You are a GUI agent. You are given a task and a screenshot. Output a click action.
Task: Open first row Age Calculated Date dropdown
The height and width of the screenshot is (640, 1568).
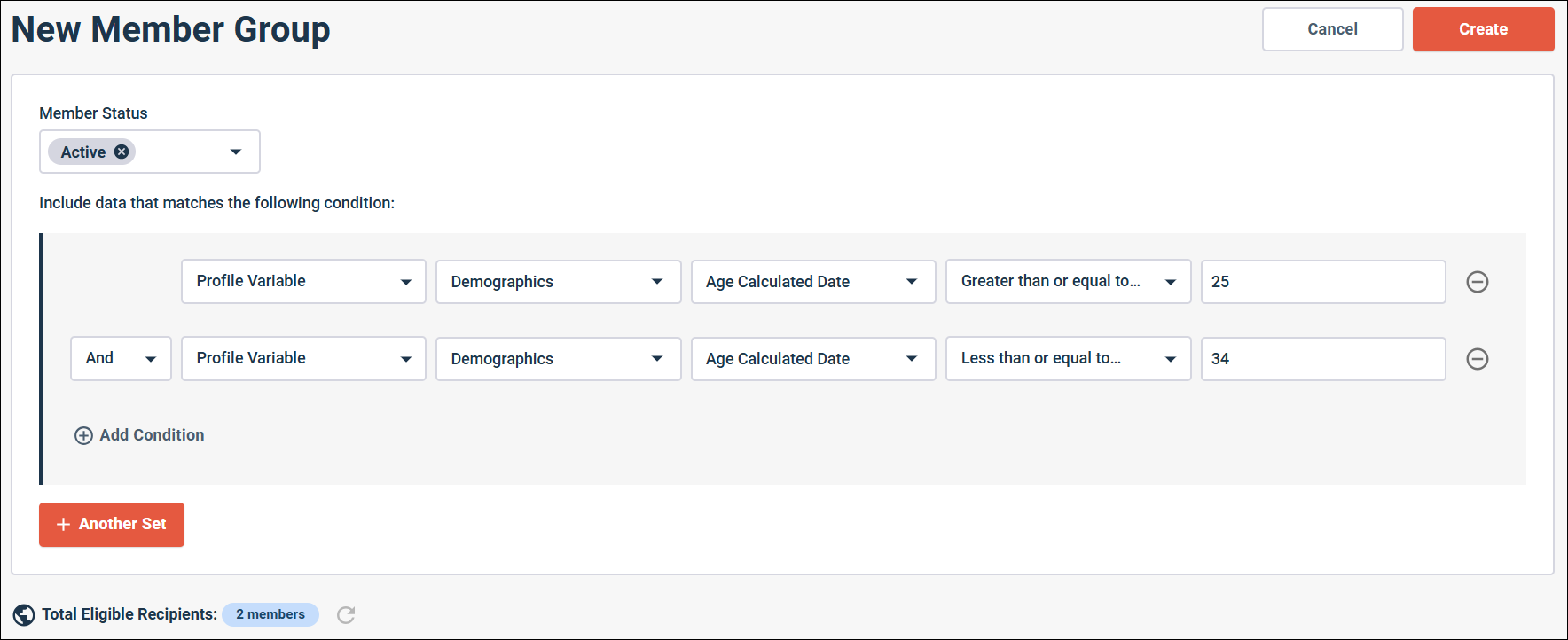pyautogui.click(x=812, y=282)
